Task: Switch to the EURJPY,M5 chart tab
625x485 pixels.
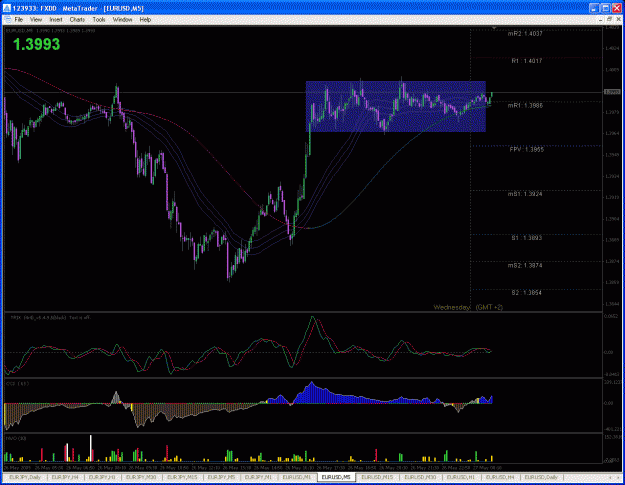Action: [x=222, y=477]
